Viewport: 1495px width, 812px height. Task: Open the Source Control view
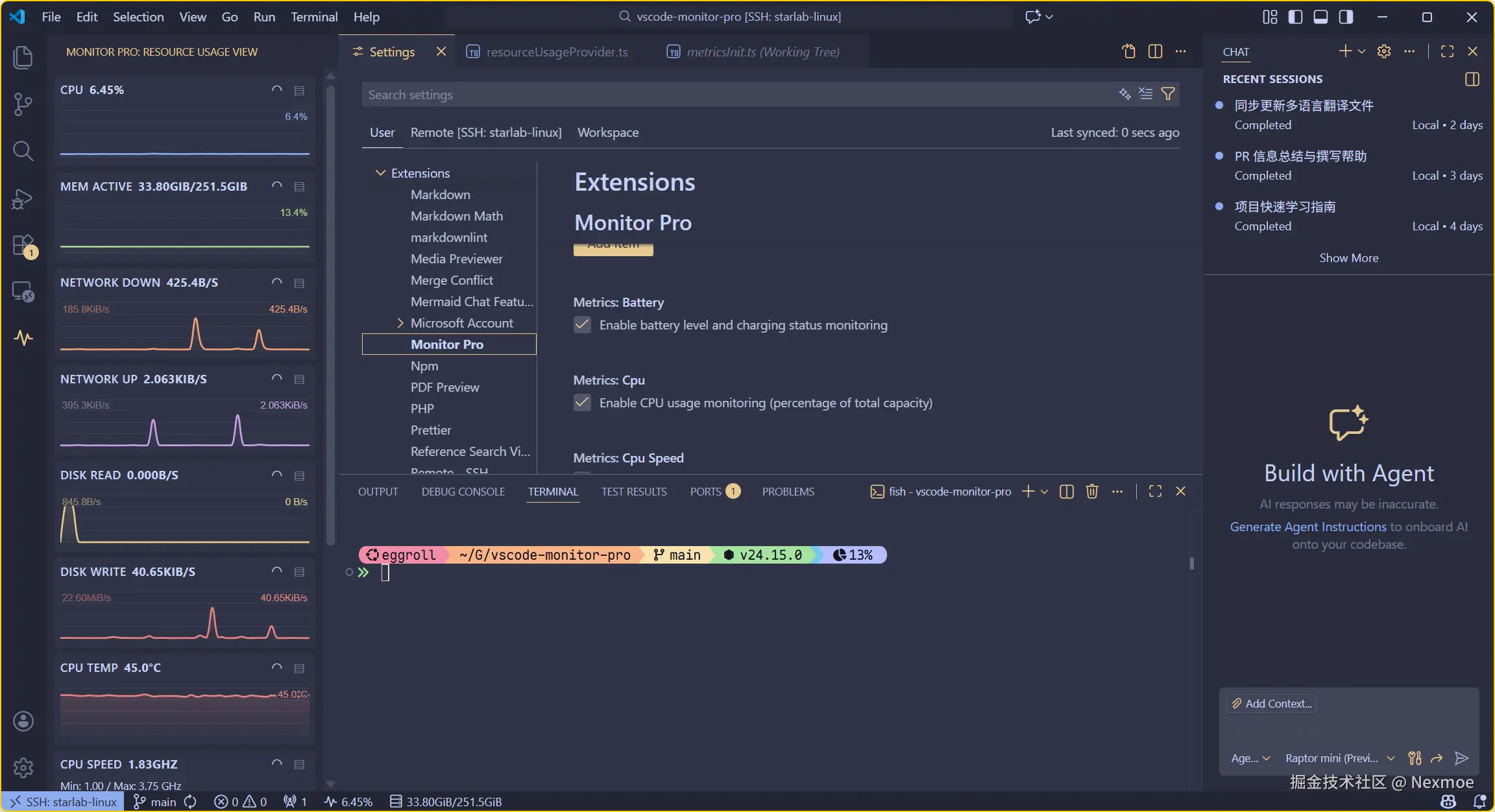point(23,104)
